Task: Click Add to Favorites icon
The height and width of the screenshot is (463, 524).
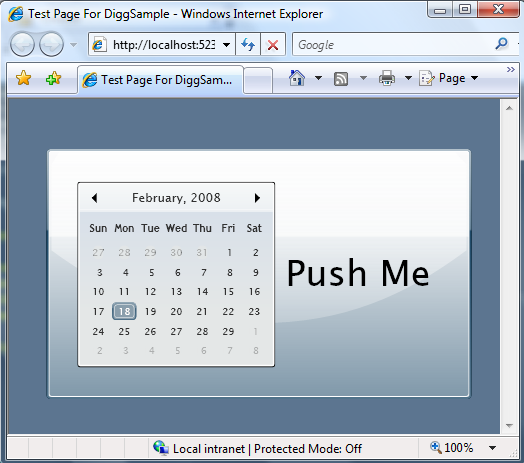Action: click(53, 79)
